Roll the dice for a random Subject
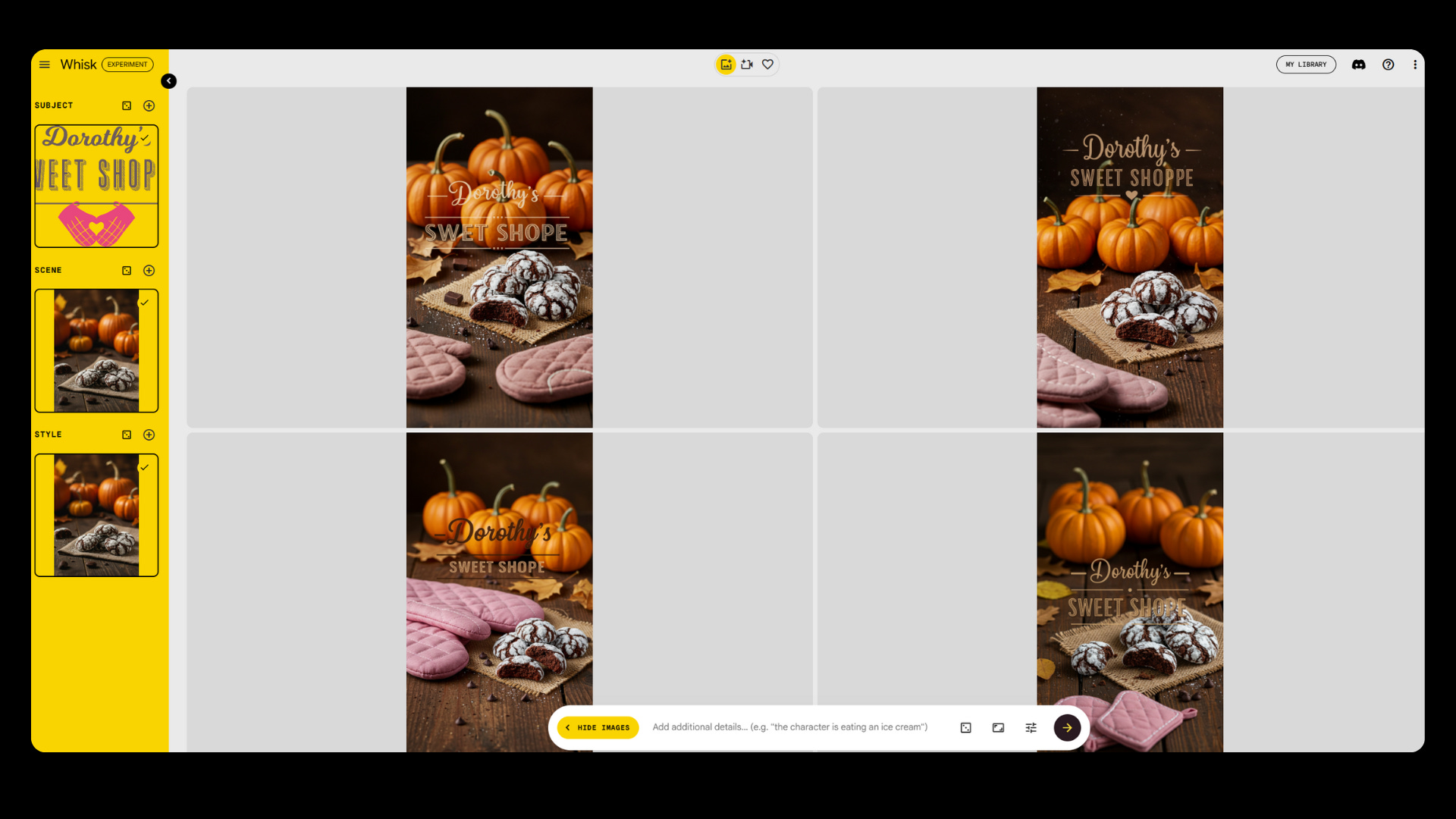The image size is (1456, 819). pos(127,105)
